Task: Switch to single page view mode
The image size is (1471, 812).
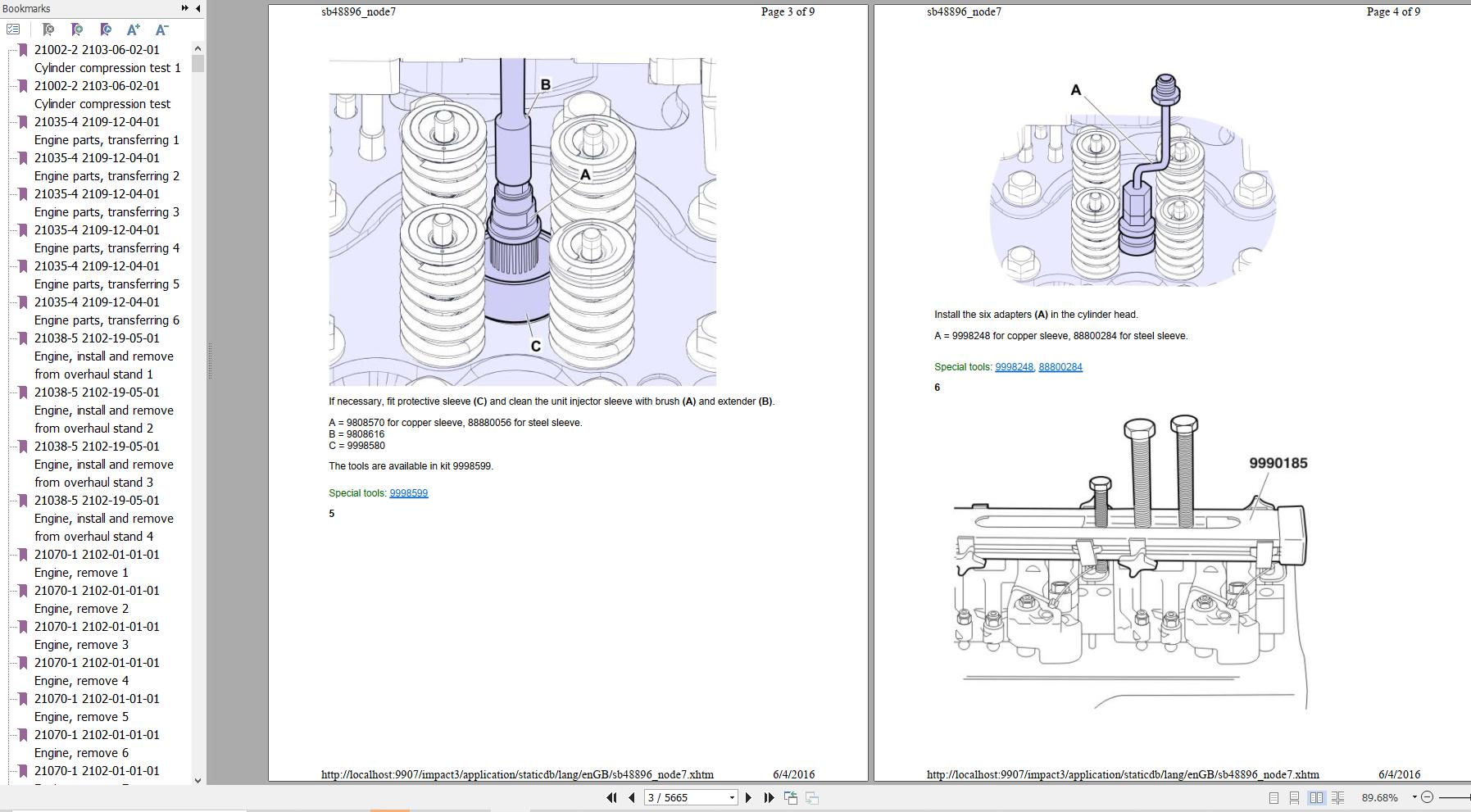Action: (x=1274, y=797)
